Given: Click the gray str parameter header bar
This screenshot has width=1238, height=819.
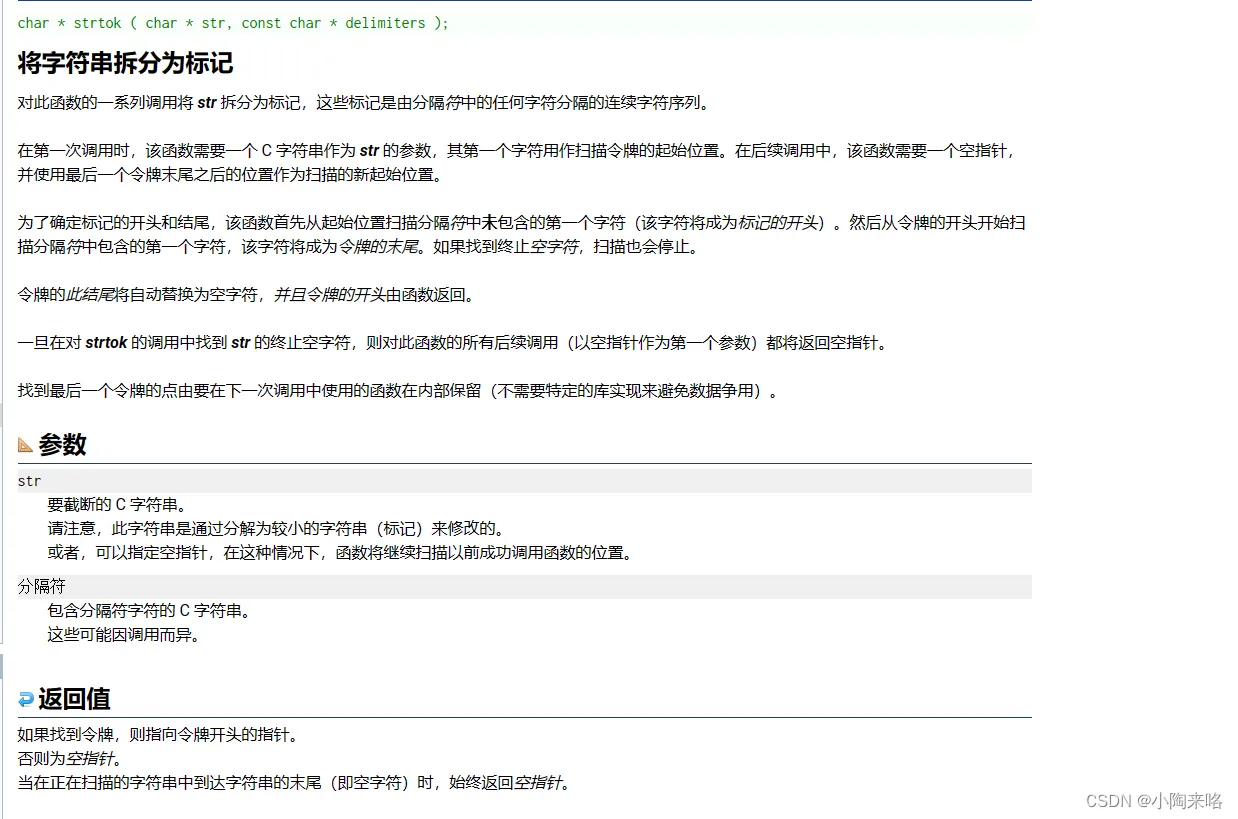Looking at the screenshot, I should pos(520,481).
